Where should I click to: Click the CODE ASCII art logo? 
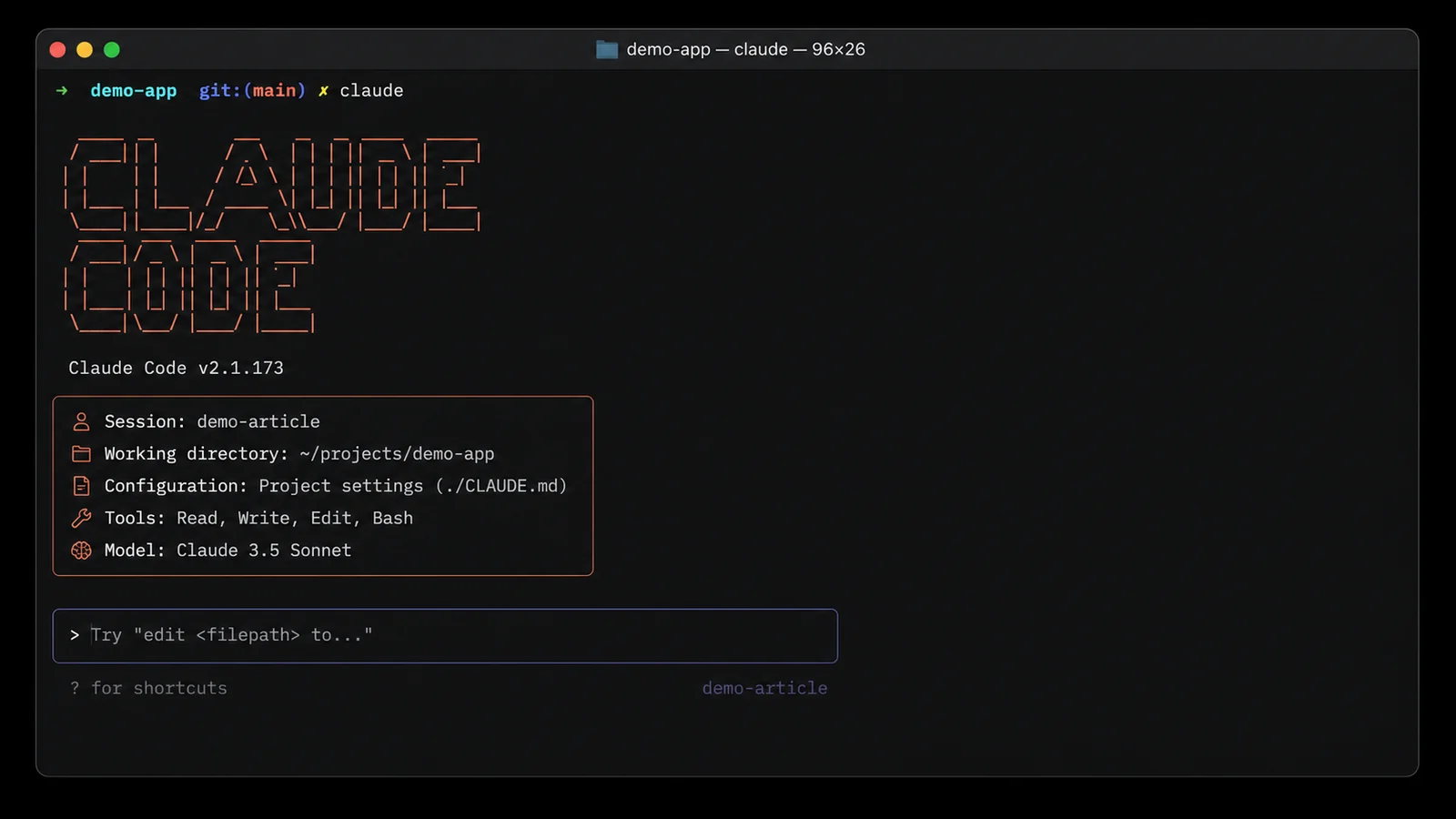189,287
